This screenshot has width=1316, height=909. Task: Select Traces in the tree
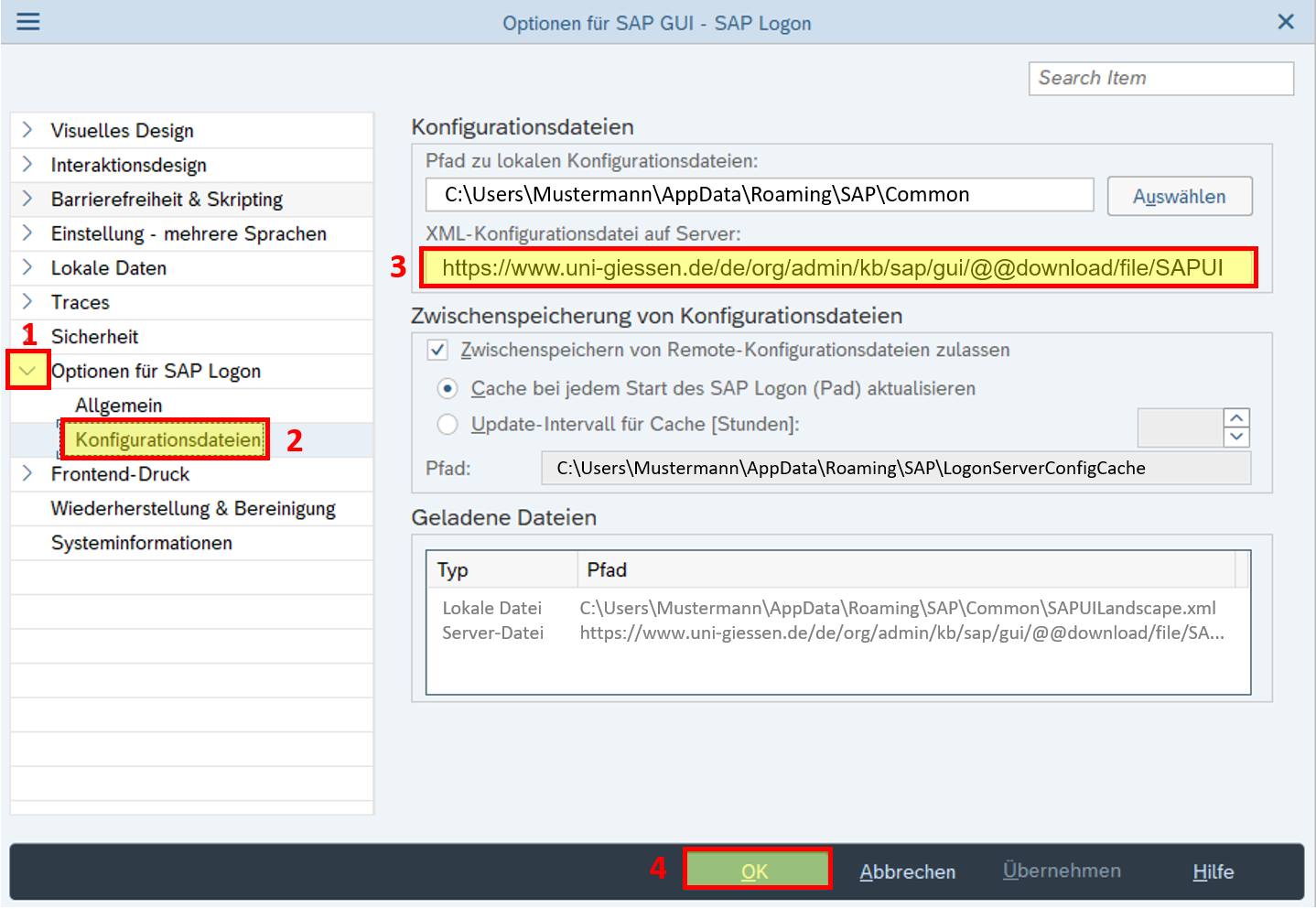(81, 302)
